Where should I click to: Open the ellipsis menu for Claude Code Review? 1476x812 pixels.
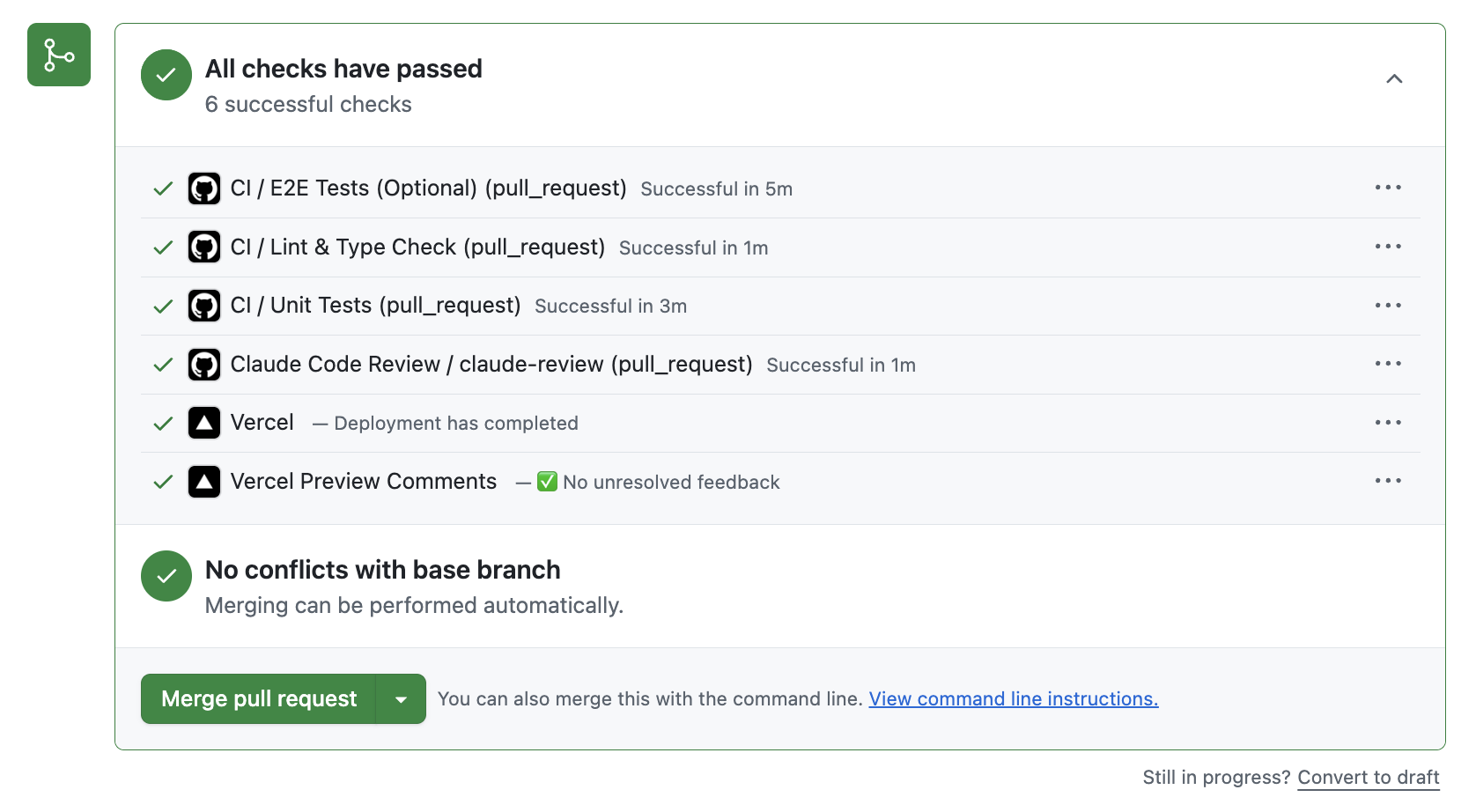coord(1387,364)
